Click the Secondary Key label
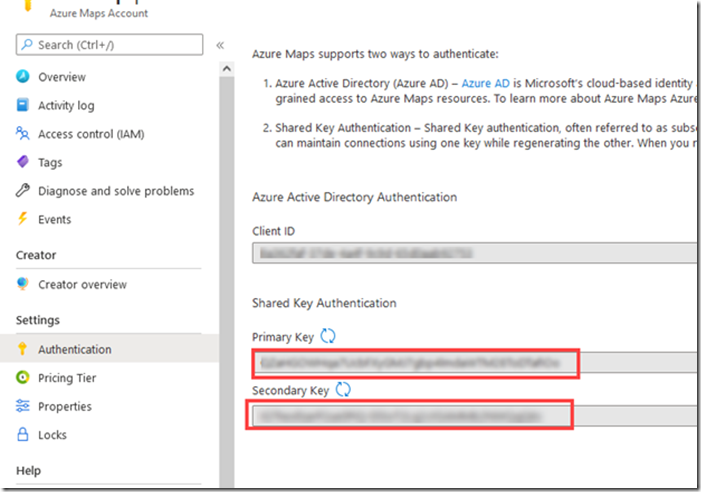The height and width of the screenshot is (492, 701). 291,390
